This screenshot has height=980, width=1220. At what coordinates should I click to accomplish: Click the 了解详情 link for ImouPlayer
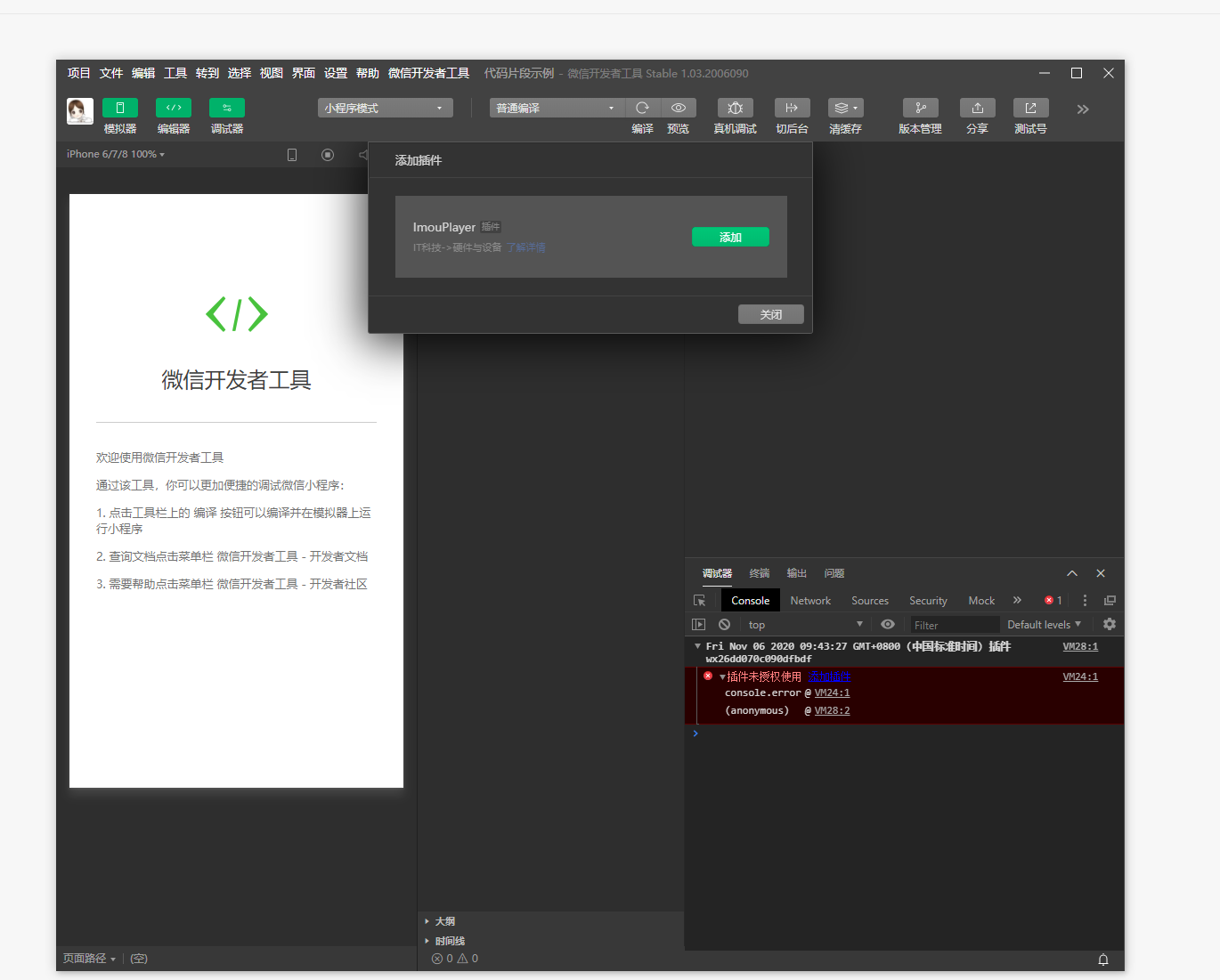tap(526, 247)
